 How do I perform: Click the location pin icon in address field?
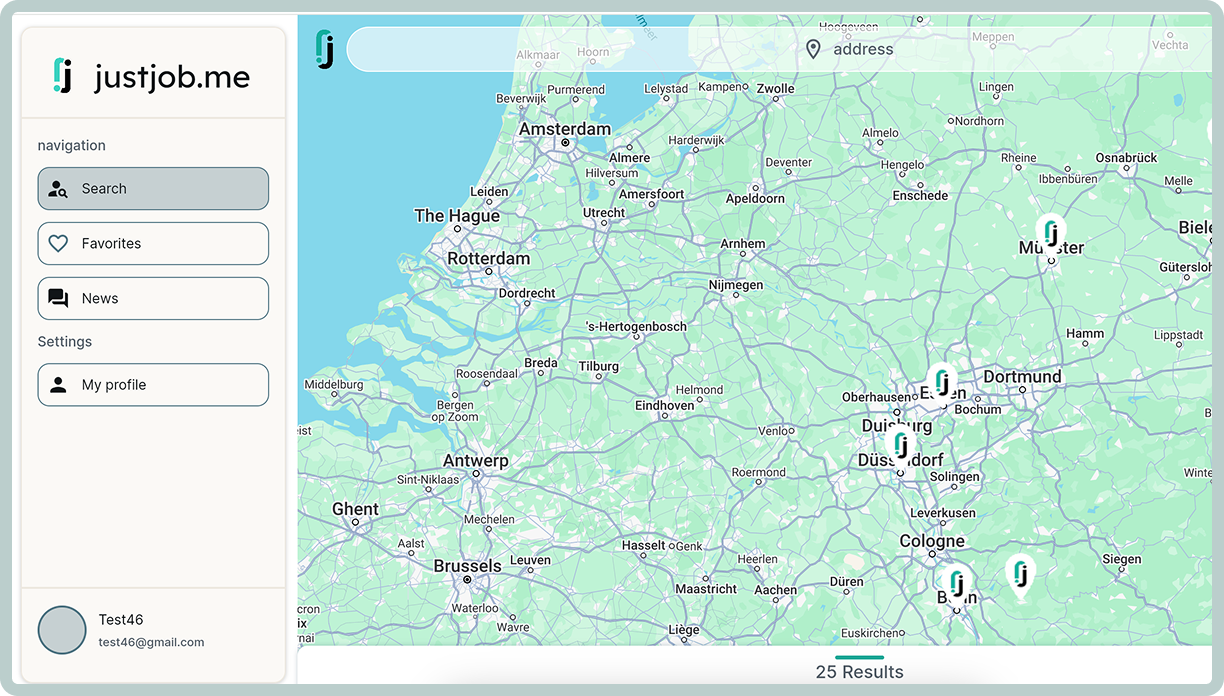click(813, 49)
